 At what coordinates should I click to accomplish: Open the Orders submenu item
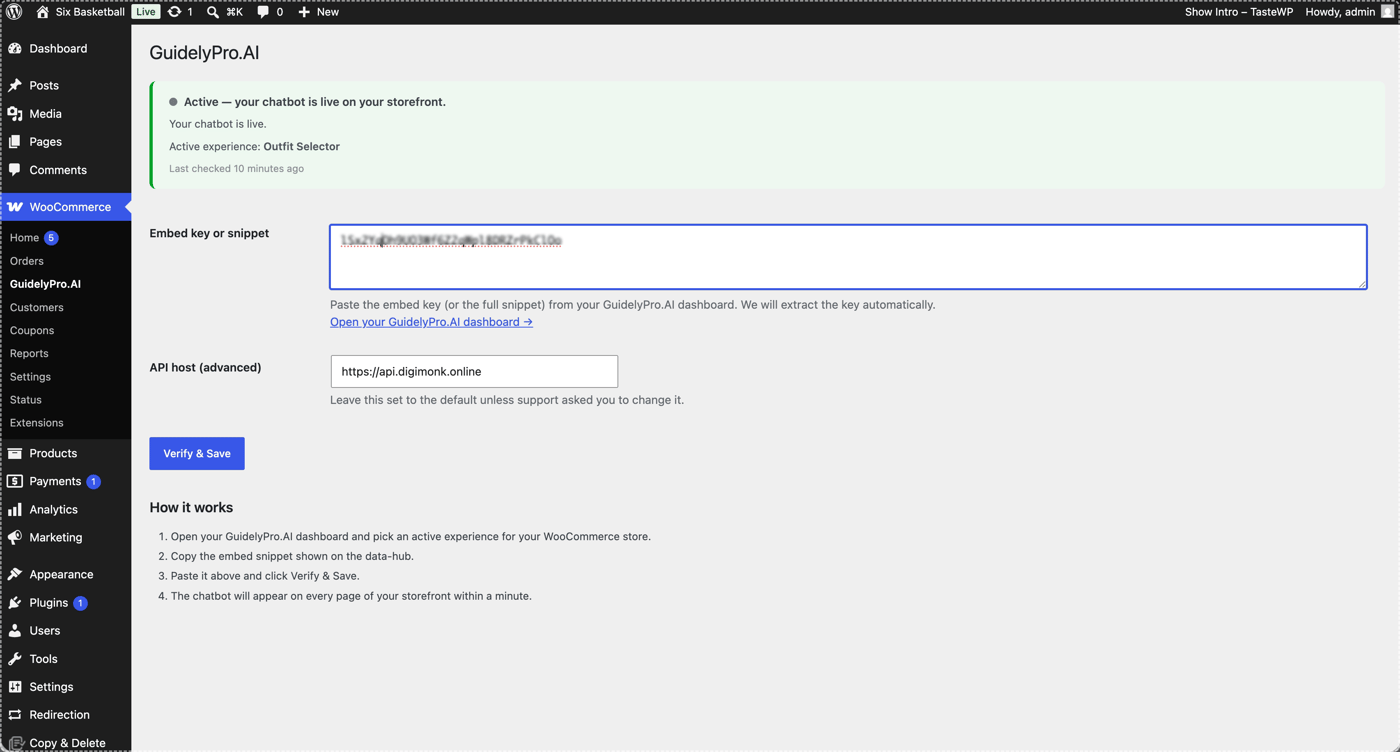point(27,261)
